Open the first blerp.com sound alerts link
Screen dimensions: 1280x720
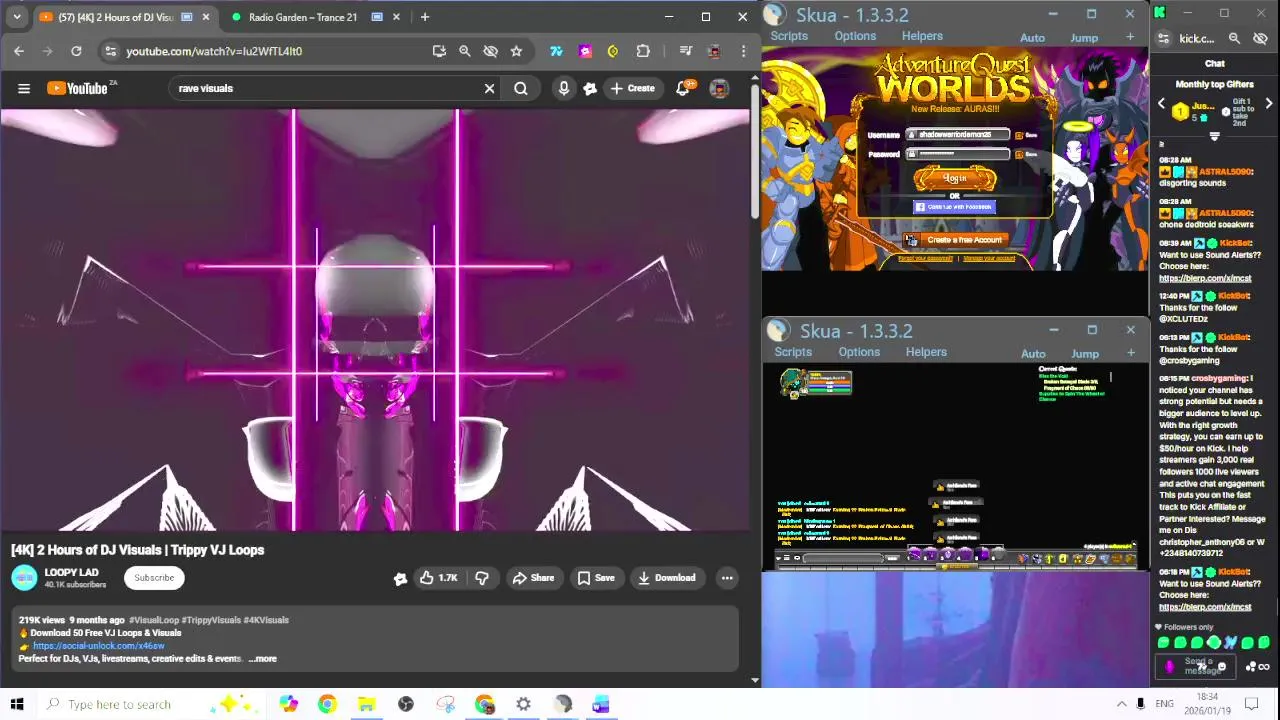1205,279
